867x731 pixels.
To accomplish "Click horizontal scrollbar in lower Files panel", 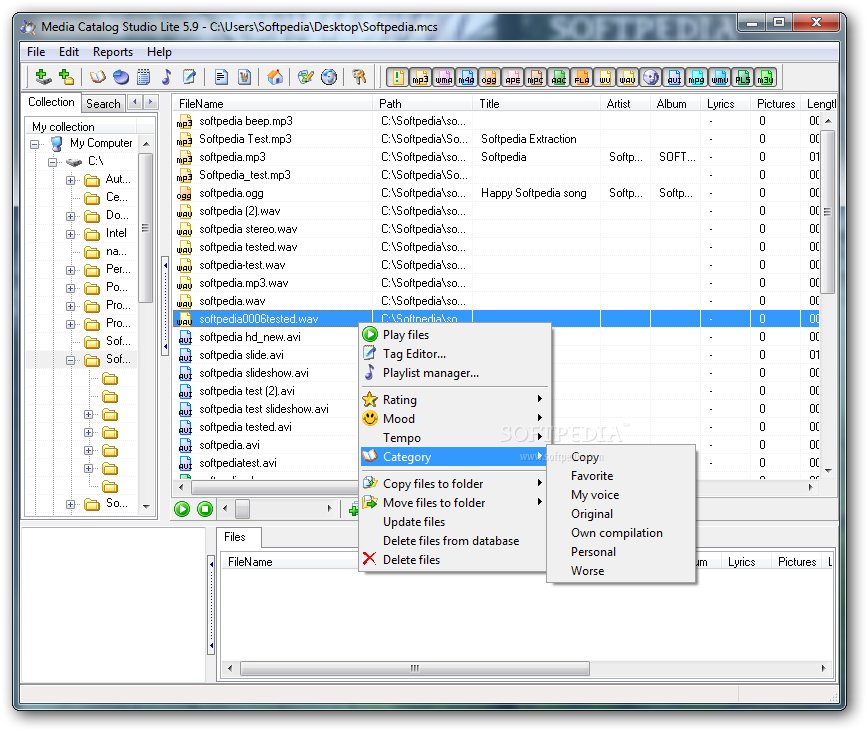I will coord(415,668).
